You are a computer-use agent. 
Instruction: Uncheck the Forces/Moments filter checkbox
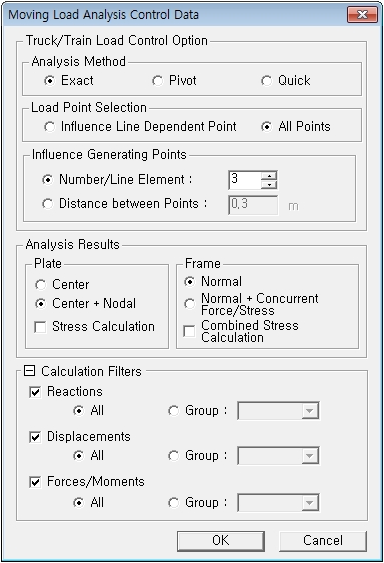(35, 482)
